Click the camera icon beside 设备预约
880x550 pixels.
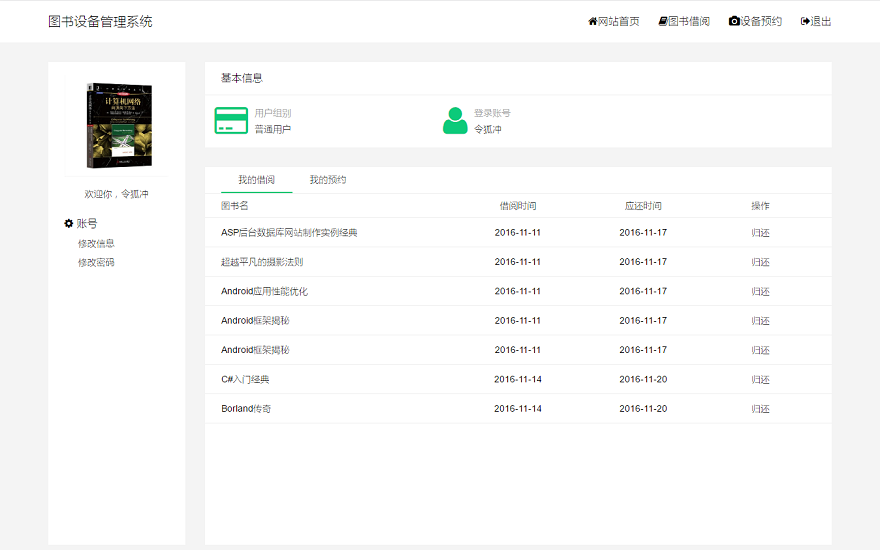pos(734,21)
